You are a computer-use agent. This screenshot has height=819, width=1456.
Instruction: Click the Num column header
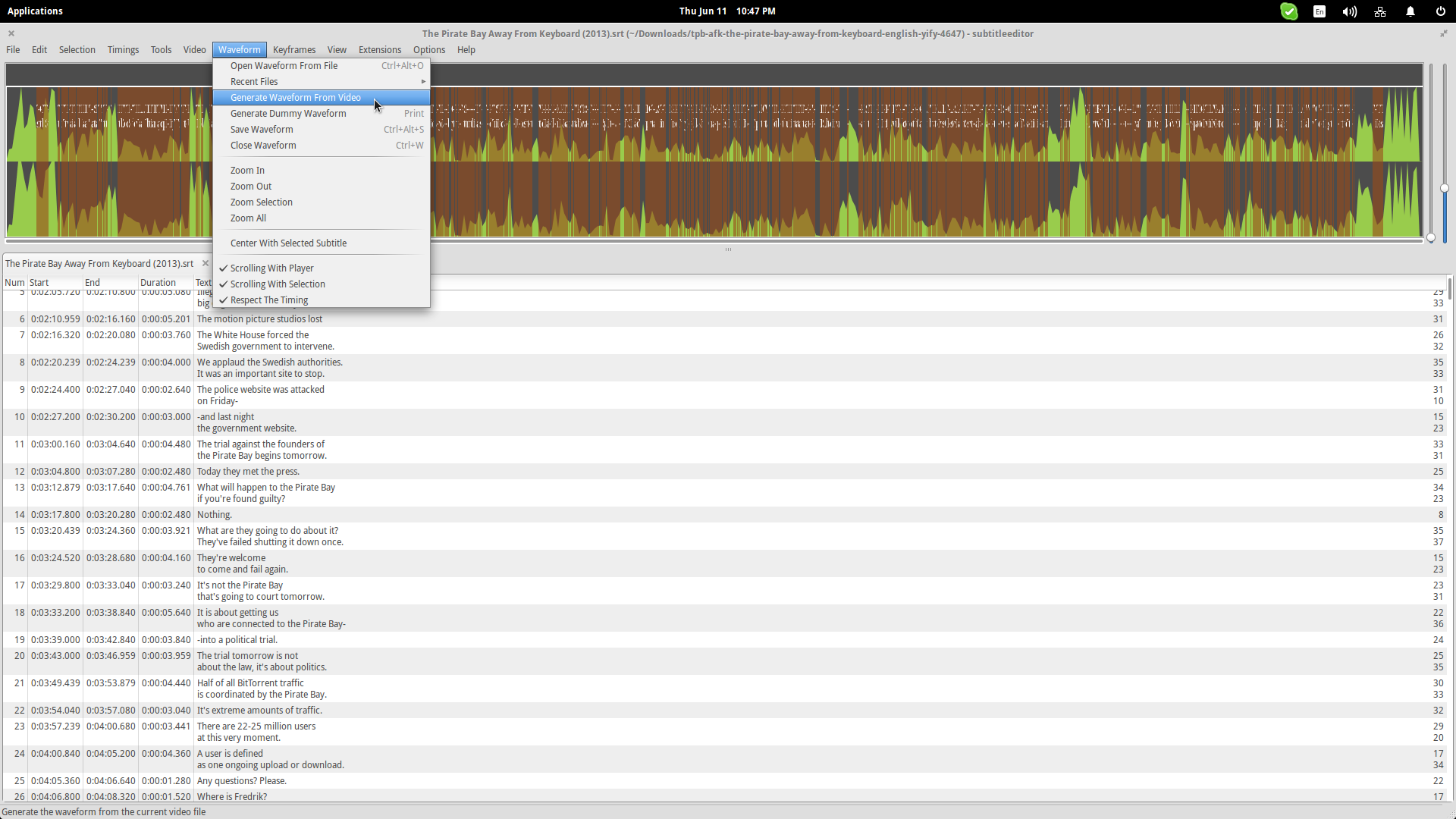[x=14, y=282]
